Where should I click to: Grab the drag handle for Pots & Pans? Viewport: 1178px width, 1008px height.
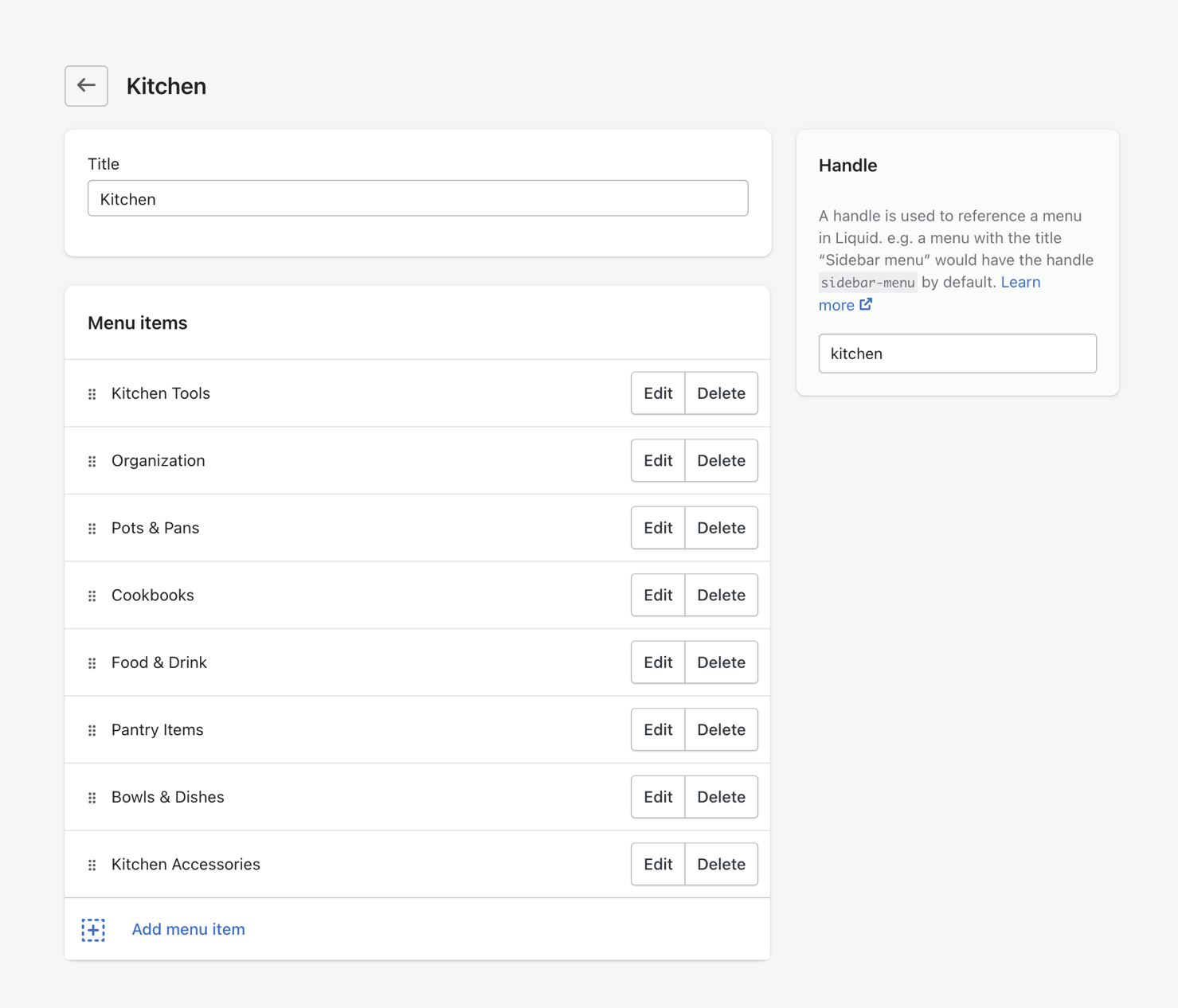[92, 529]
